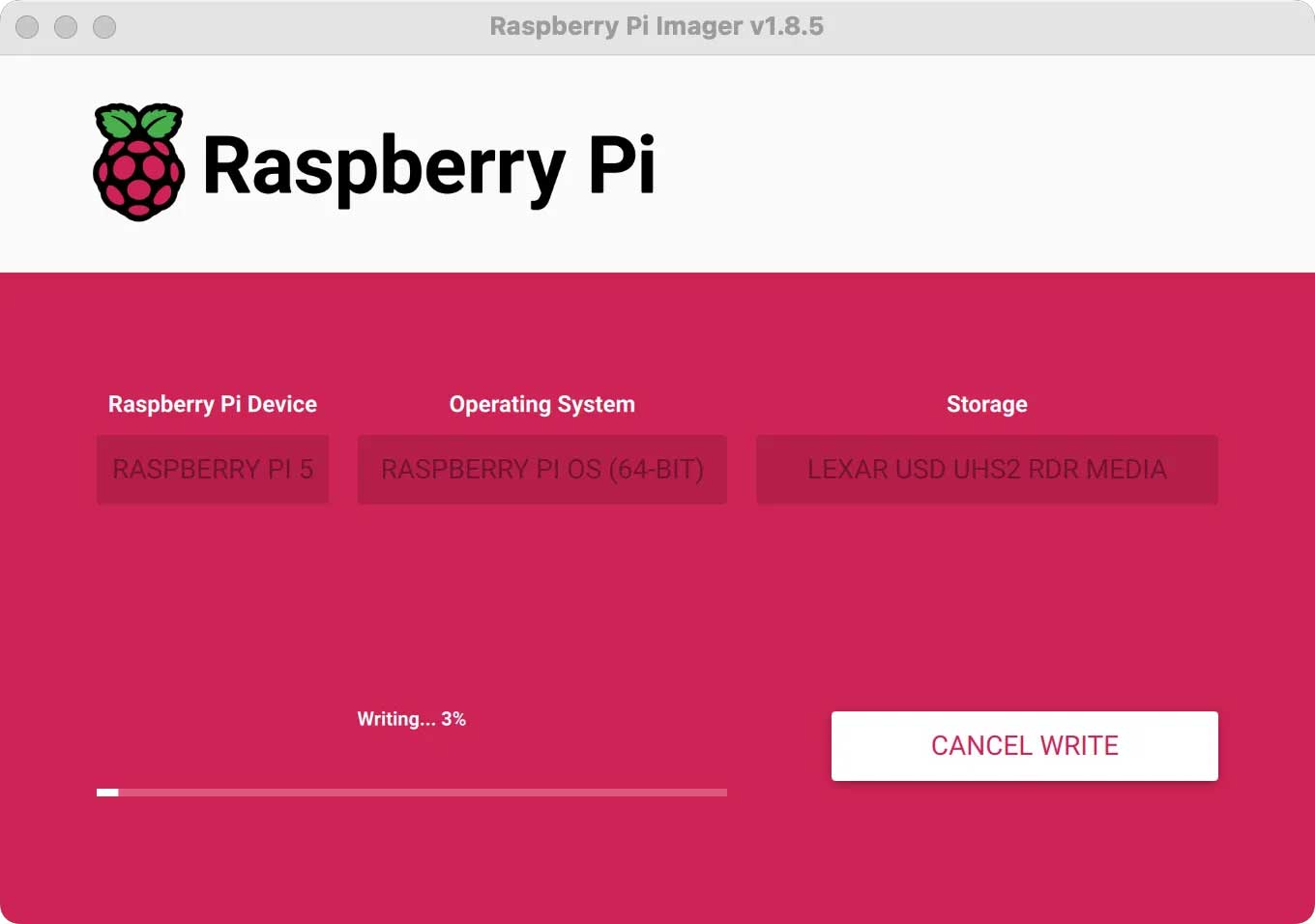Click the Lexar USD UHS2 RDR Media storage button
1315x924 pixels.
[987, 470]
